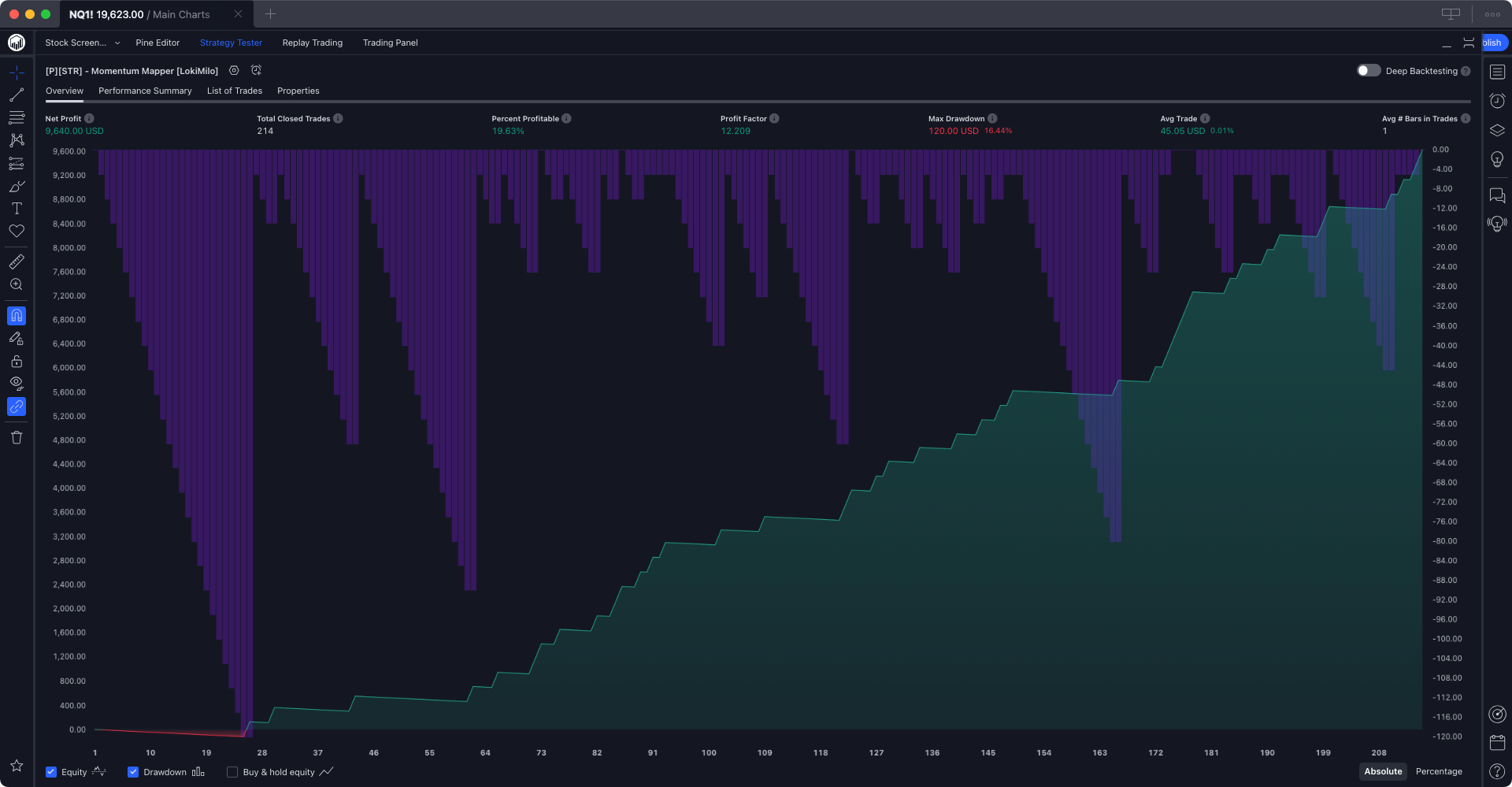Open the trash remove drawings tool
Viewport: 1512px width, 787px height.
17,437
